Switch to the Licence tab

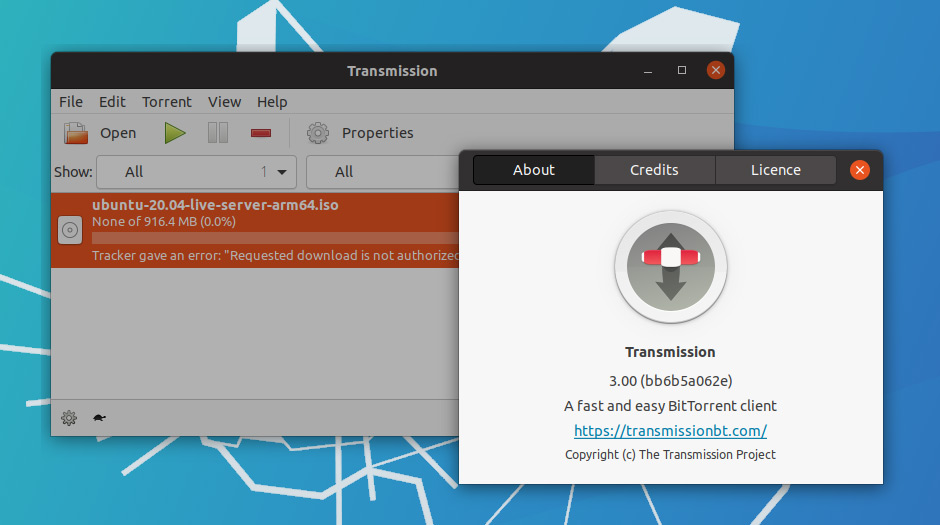point(776,170)
